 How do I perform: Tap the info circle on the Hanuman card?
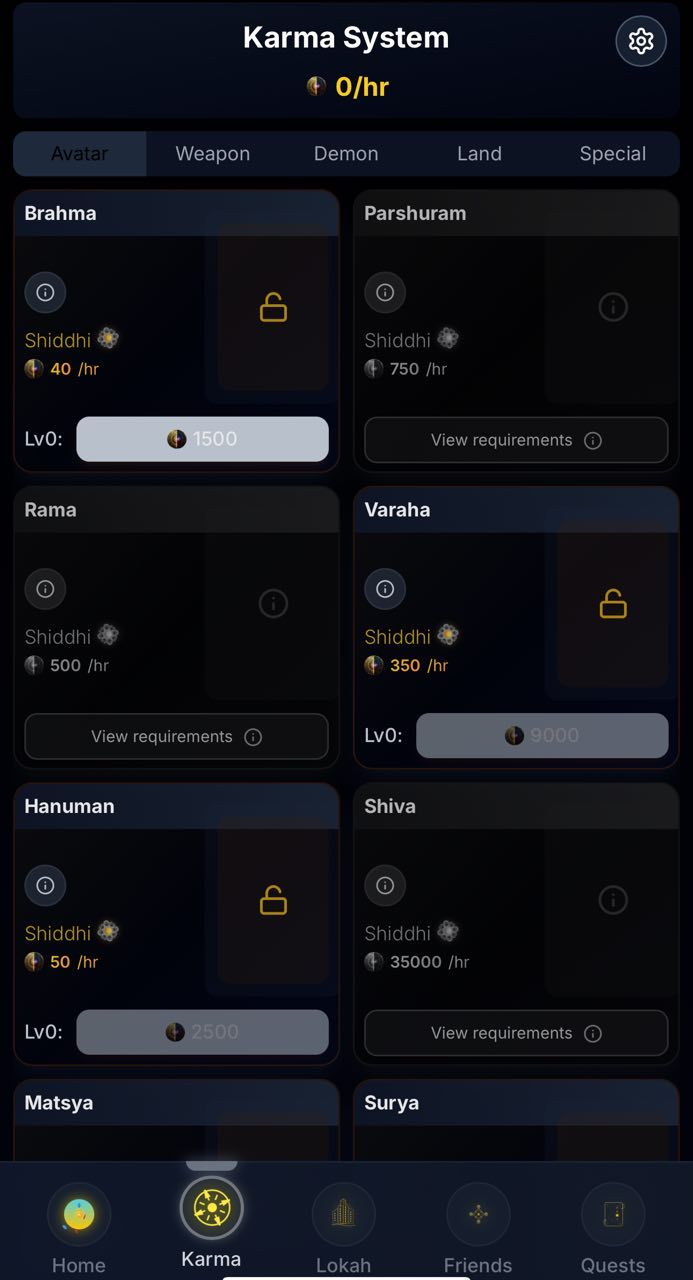45,885
